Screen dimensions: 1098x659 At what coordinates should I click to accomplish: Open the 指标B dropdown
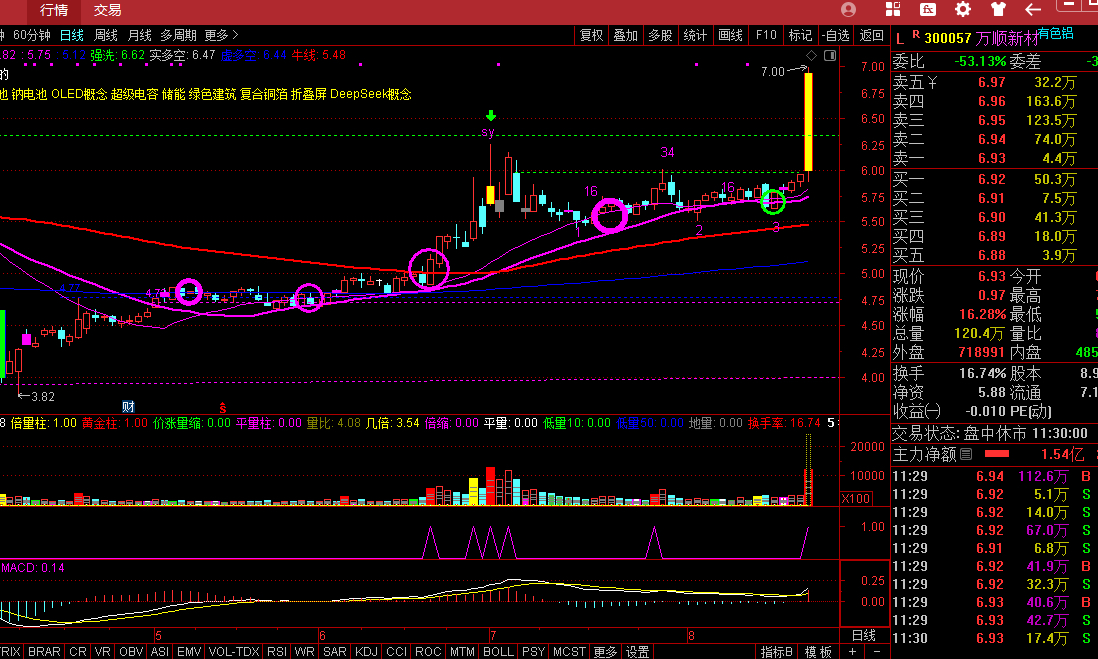[777, 651]
